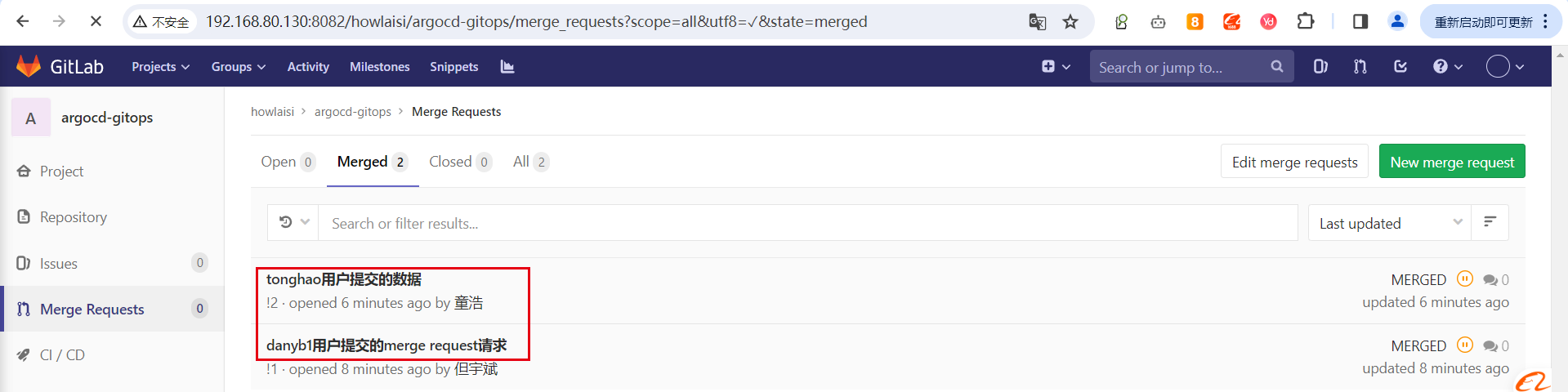
Task: Toggle sort direction next to Last updated
Action: tap(1490, 222)
